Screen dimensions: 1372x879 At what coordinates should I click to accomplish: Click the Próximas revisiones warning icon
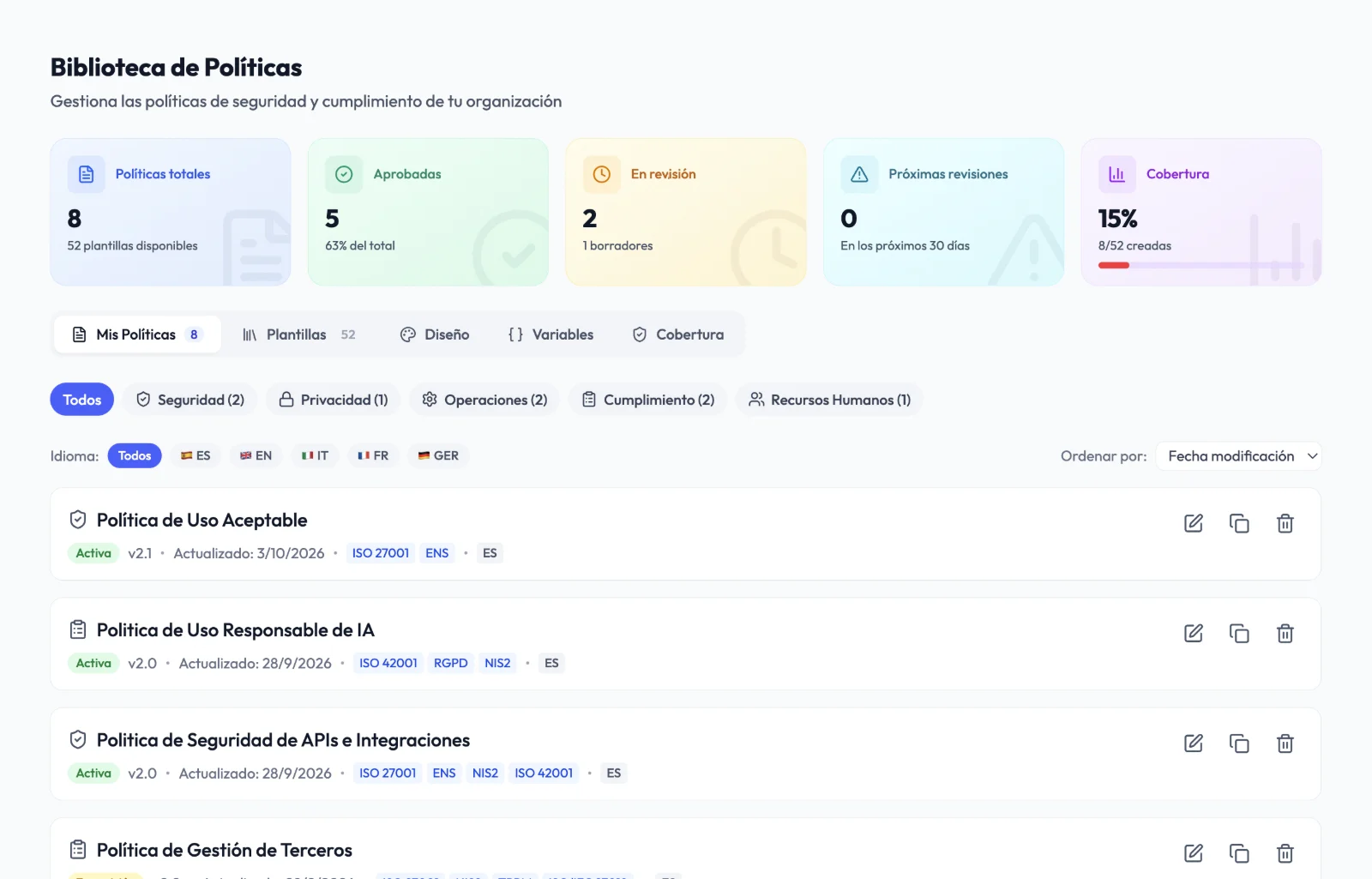(859, 174)
